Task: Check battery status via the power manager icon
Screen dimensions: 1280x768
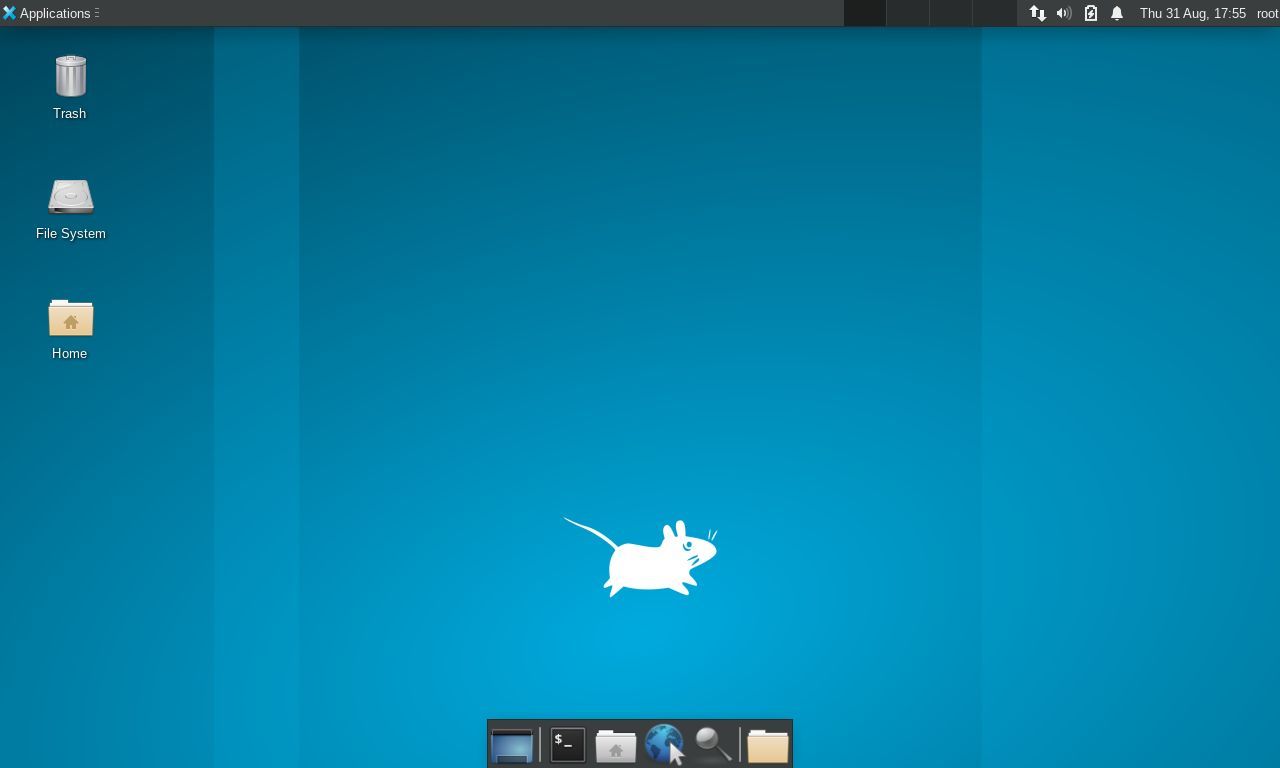Action: coord(1090,13)
